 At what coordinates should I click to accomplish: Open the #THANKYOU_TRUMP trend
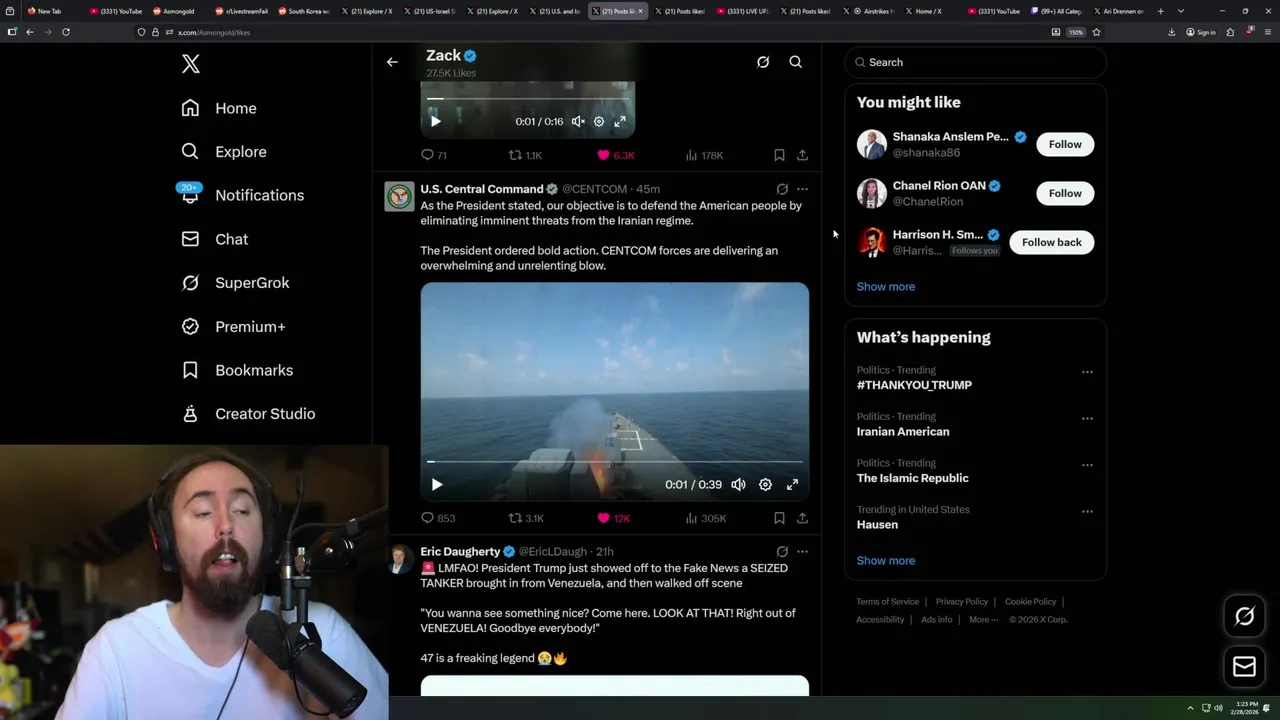click(x=914, y=385)
